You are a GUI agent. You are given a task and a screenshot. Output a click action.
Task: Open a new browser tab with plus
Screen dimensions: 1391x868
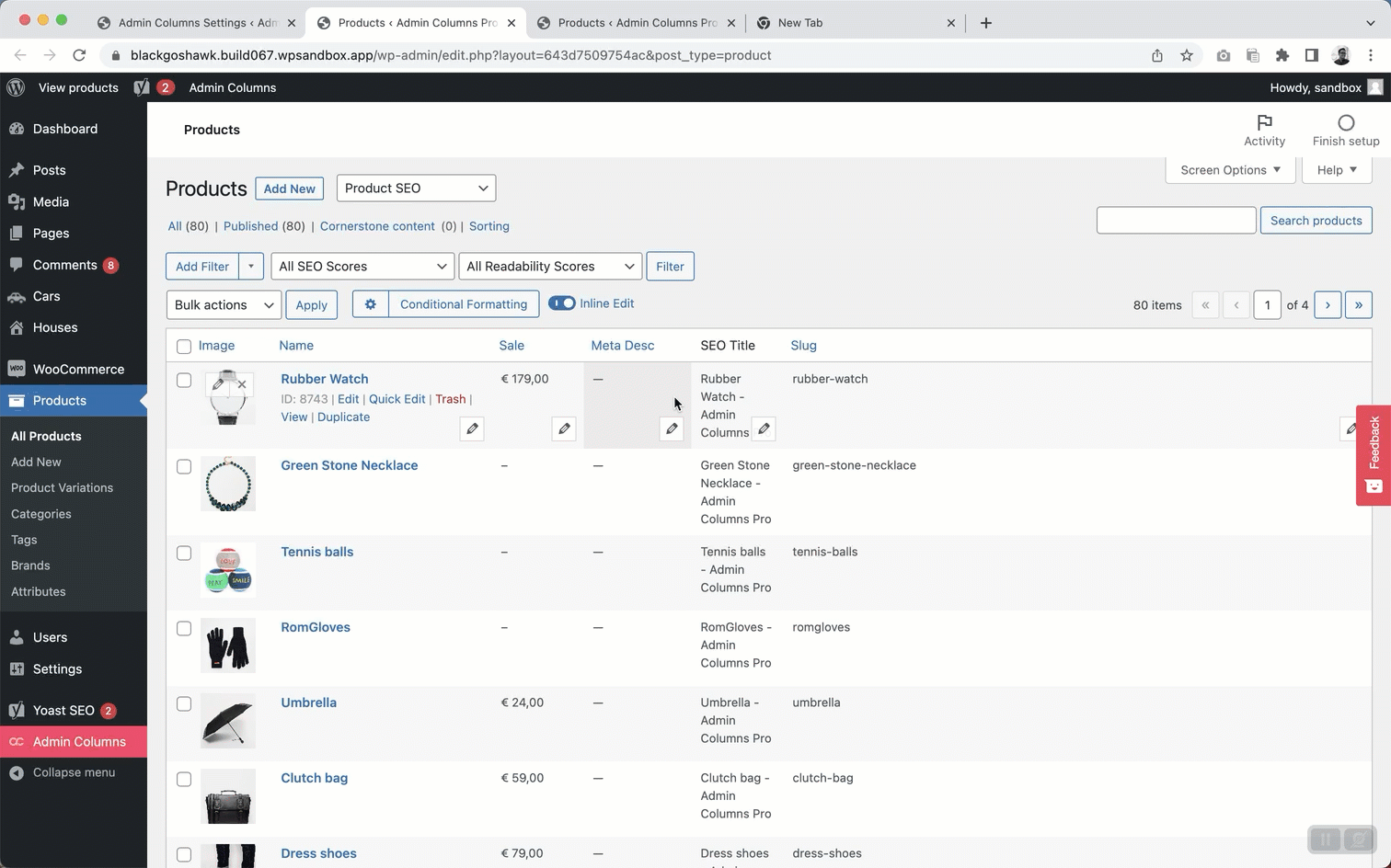coord(985,23)
